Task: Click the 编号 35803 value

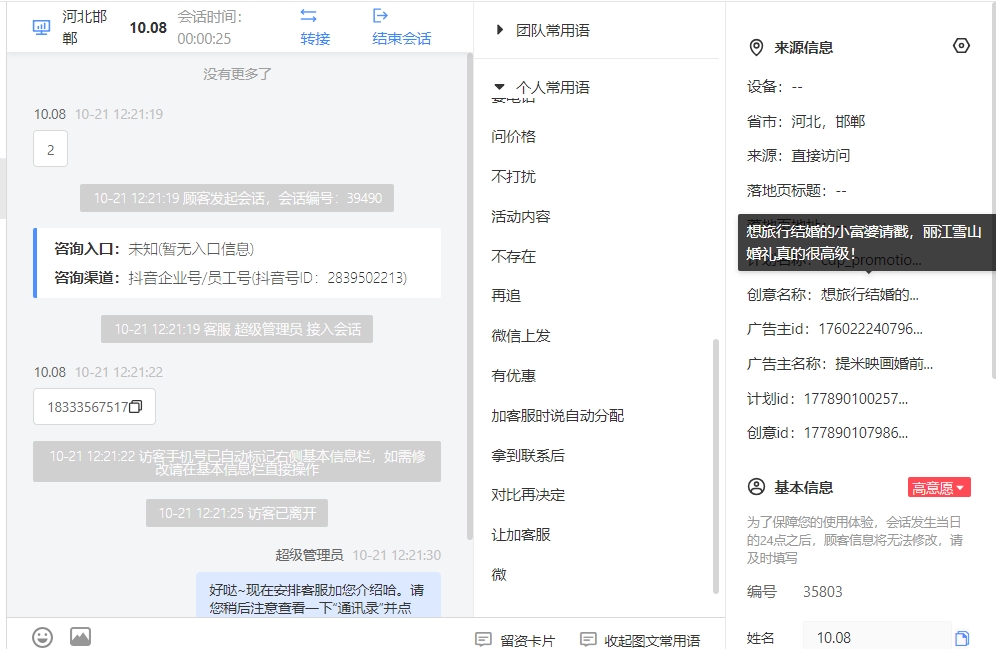Action: coord(823,592)
